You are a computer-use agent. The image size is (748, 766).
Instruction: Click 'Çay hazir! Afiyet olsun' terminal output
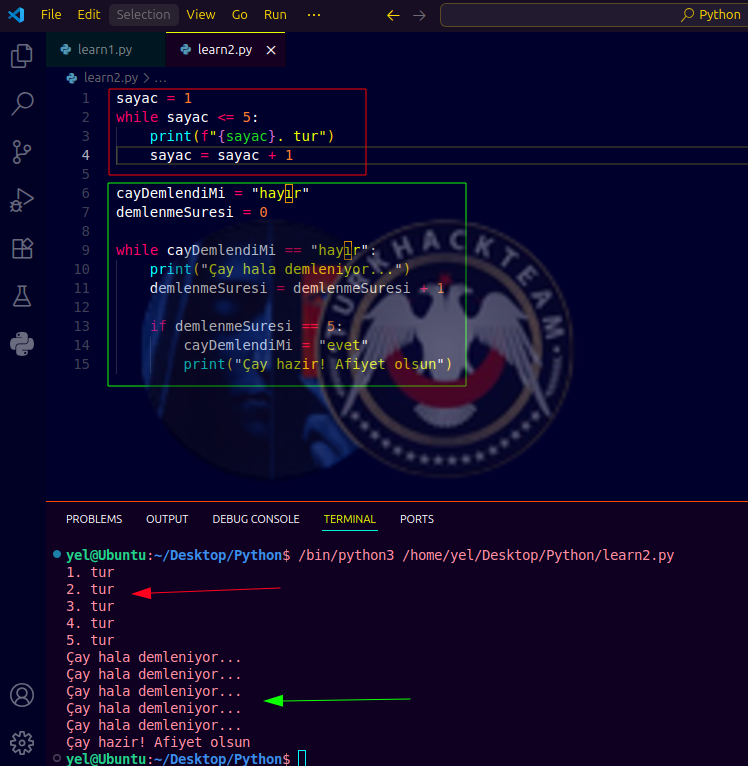tap(158, 742)
